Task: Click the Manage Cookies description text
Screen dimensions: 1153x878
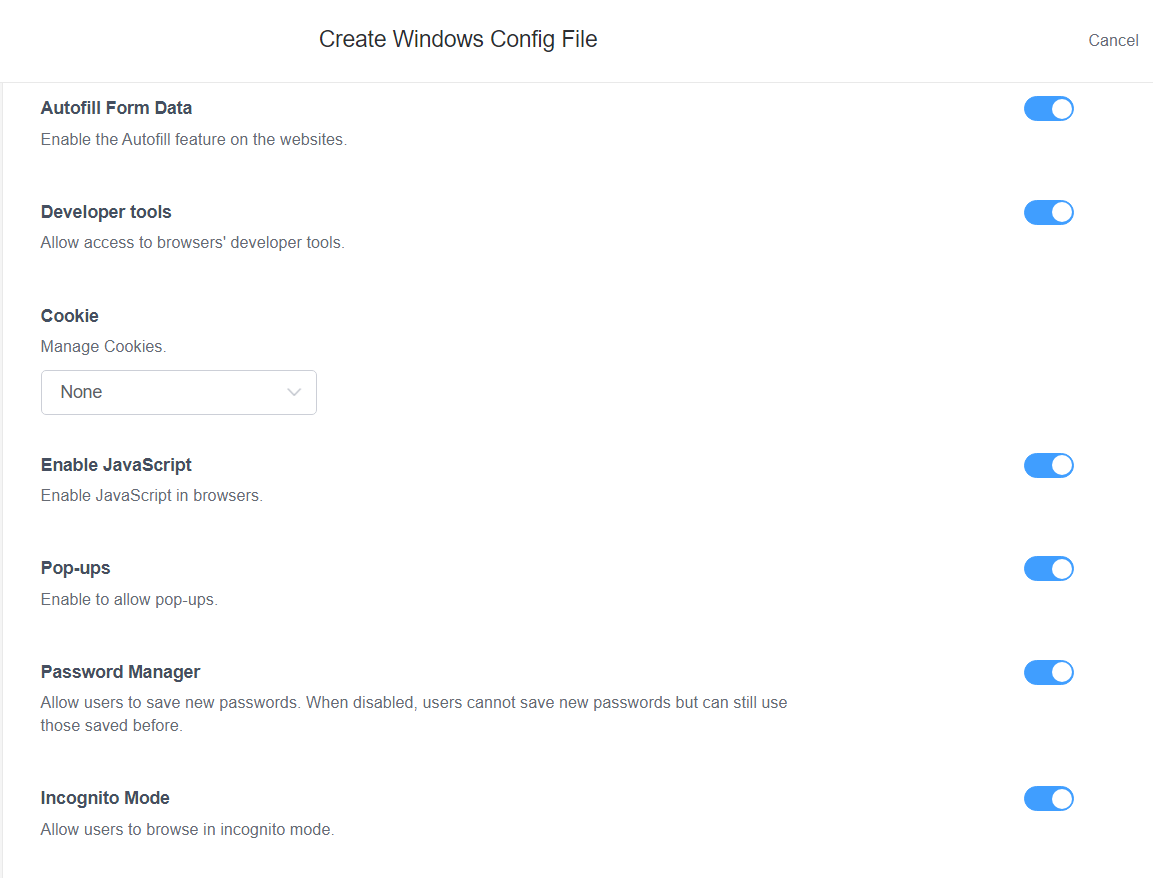Action: [x=103, y=346]
